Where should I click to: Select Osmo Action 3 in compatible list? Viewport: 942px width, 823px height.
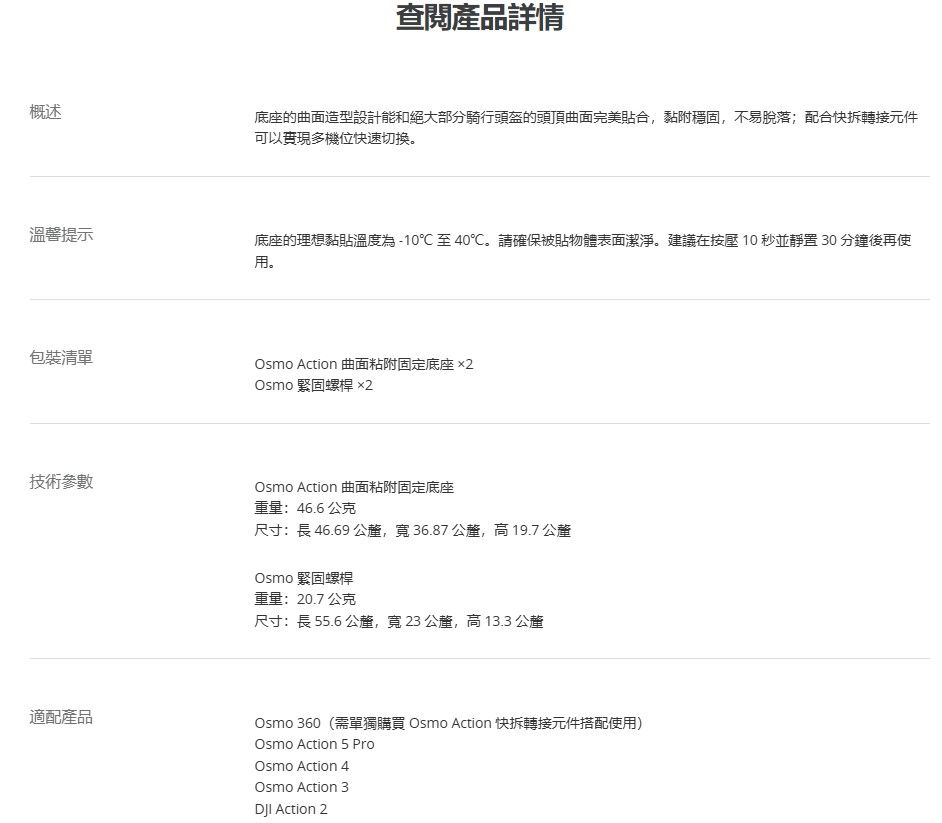302,787
